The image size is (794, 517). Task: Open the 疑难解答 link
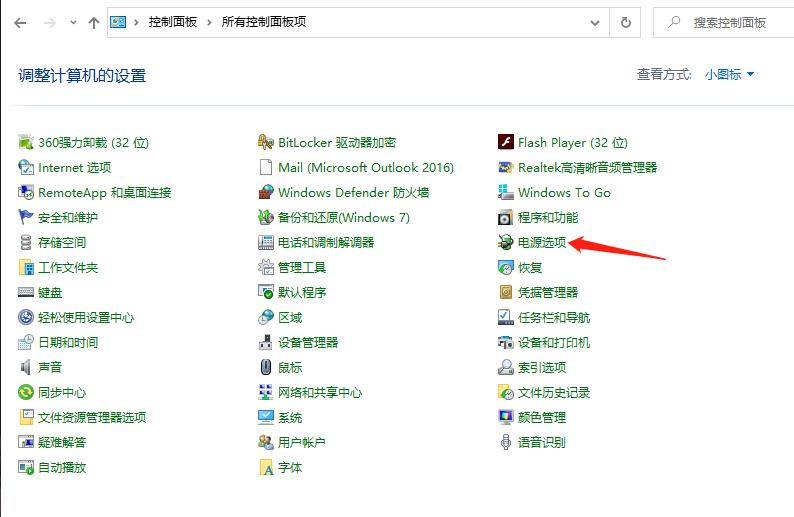coord(62,443)
